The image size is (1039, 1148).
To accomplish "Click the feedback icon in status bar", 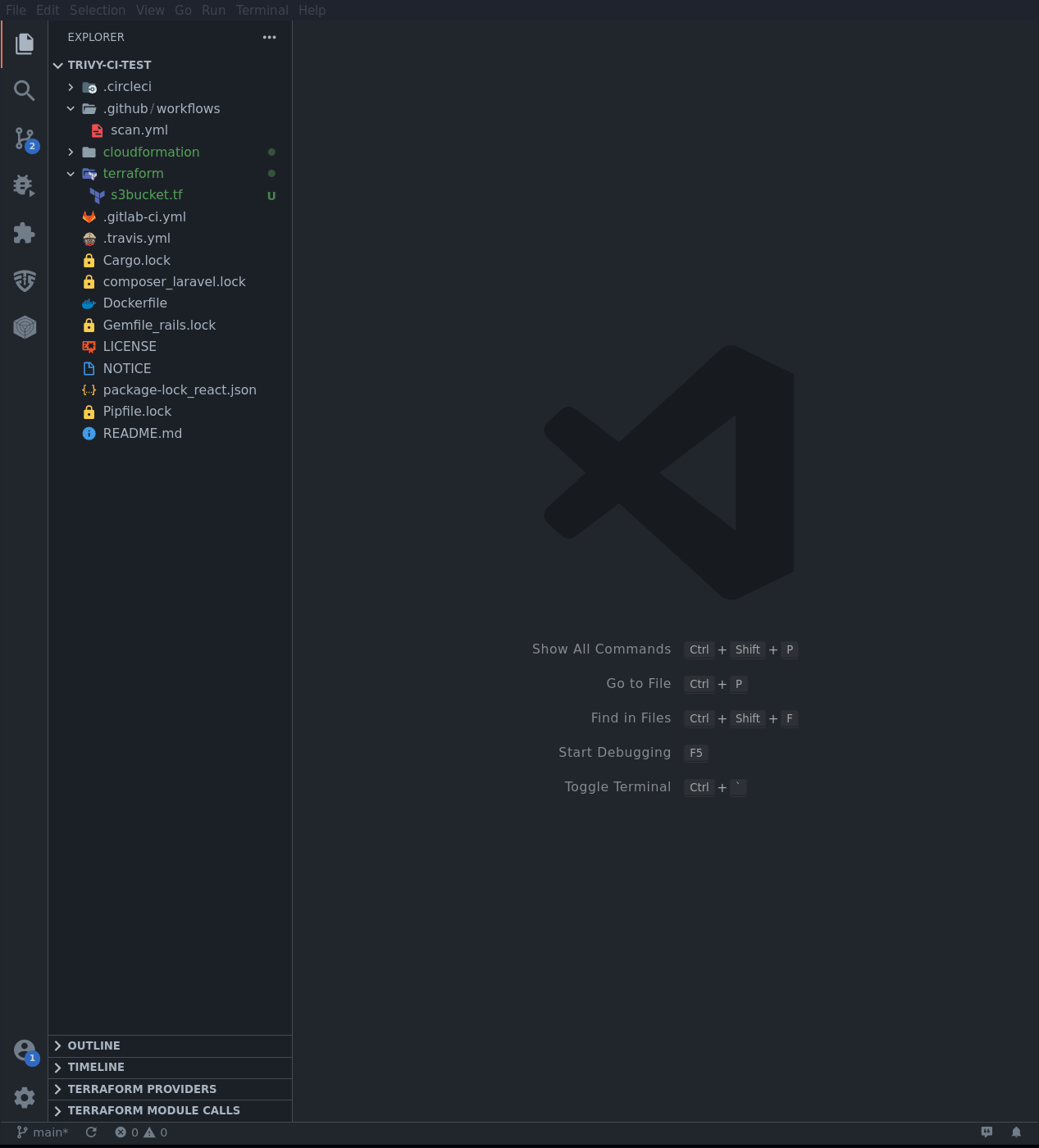I will [987, 1132].
